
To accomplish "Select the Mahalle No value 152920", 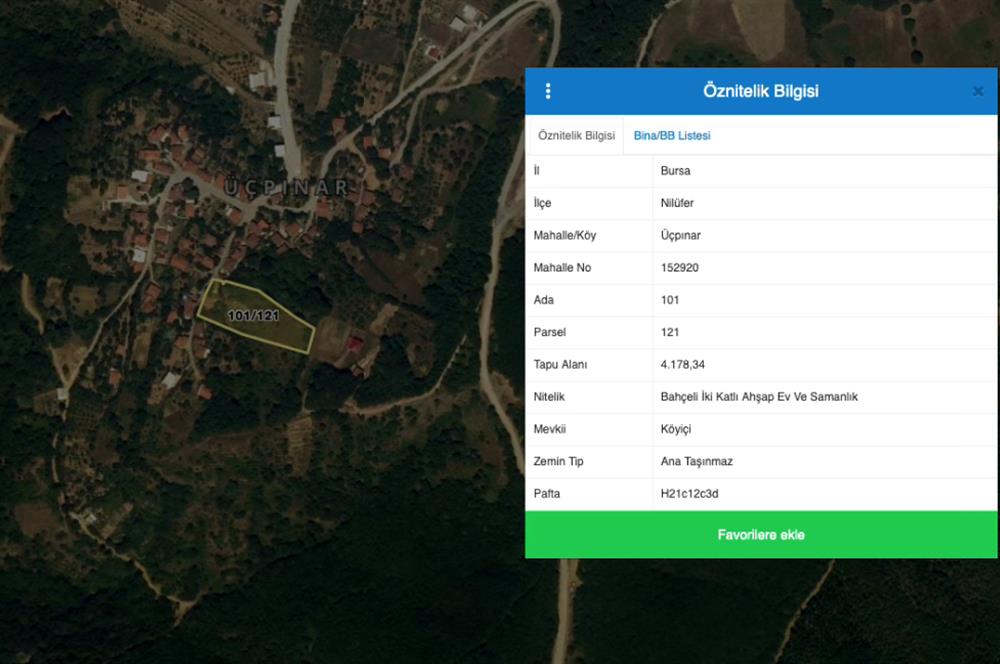I will pyautogui.click(x=681, y=268).
